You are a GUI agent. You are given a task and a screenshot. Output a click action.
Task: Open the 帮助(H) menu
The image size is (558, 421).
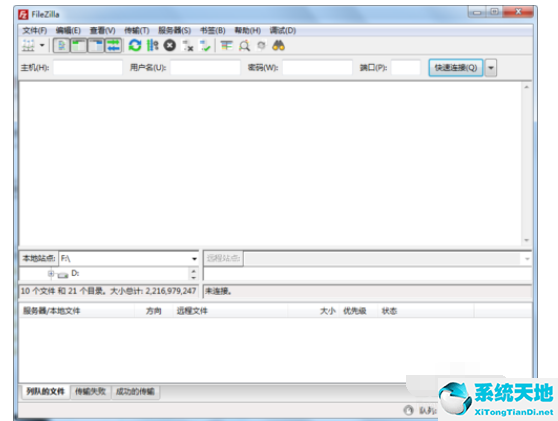(248, 30)
